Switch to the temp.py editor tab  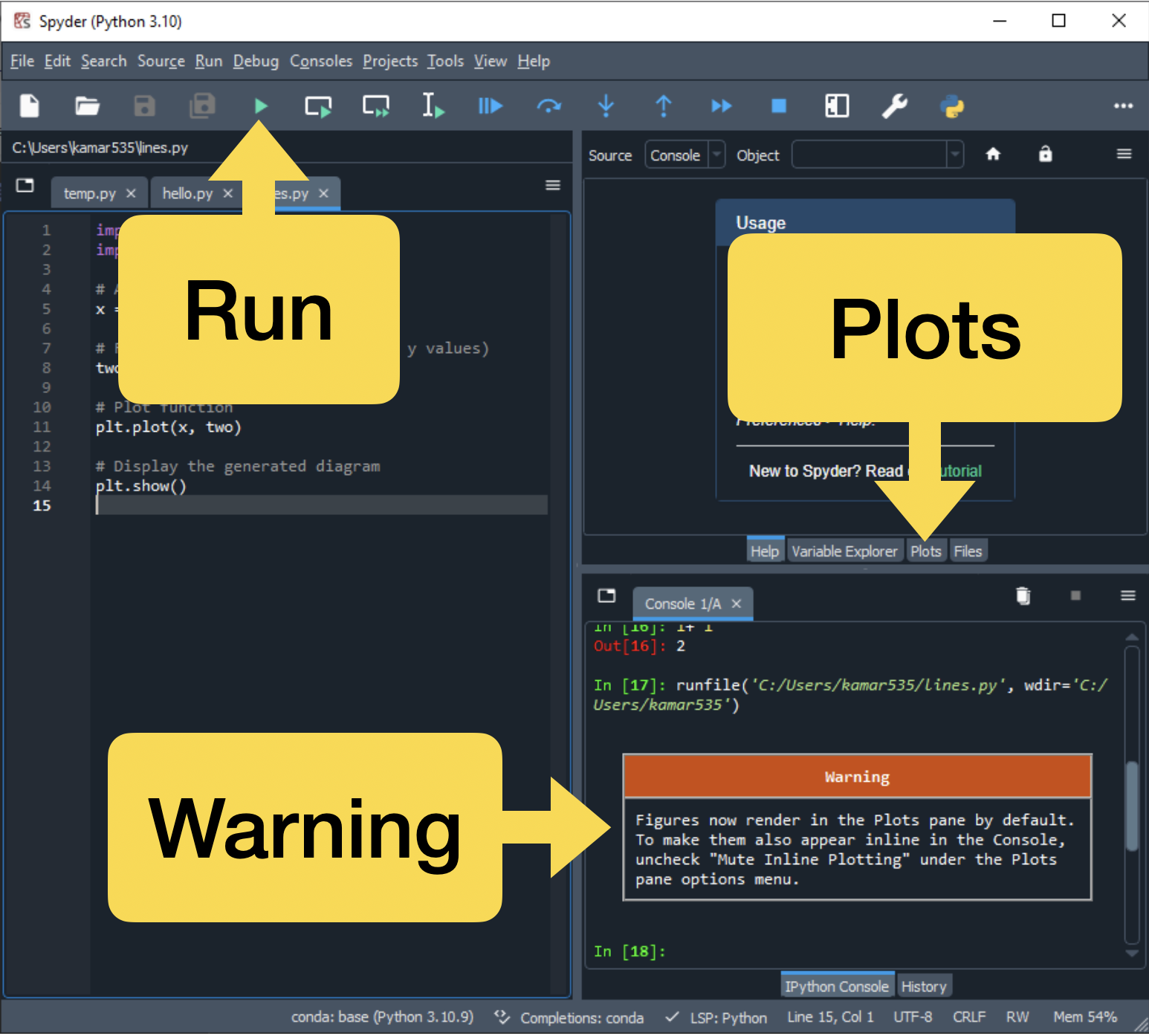click(89, 193)
